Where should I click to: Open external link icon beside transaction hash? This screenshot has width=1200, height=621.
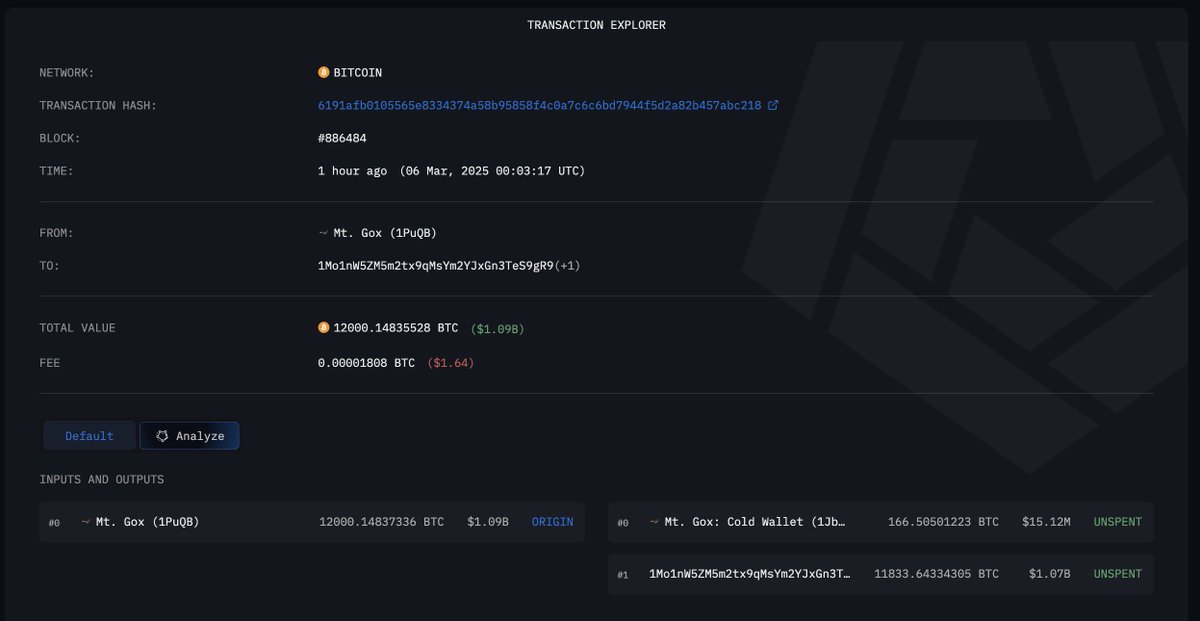click(773, 105)
